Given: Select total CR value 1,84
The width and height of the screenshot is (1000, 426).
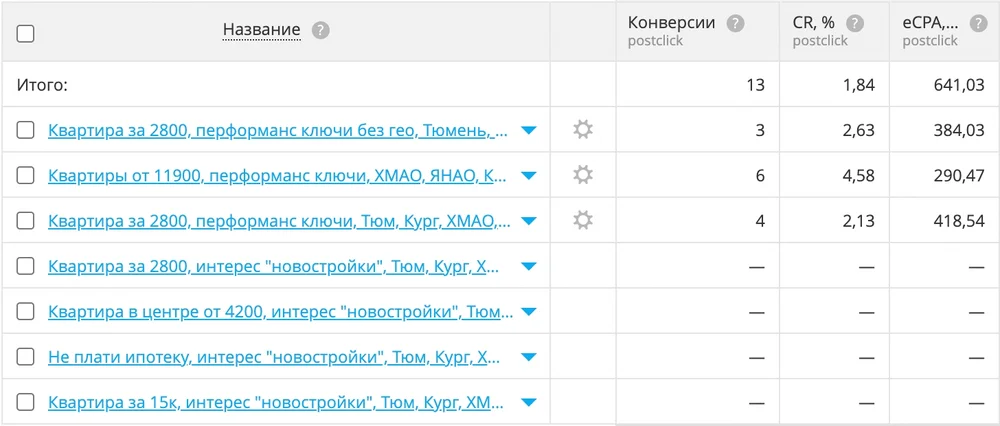Looking at the screenshot, I should point(857,85).
